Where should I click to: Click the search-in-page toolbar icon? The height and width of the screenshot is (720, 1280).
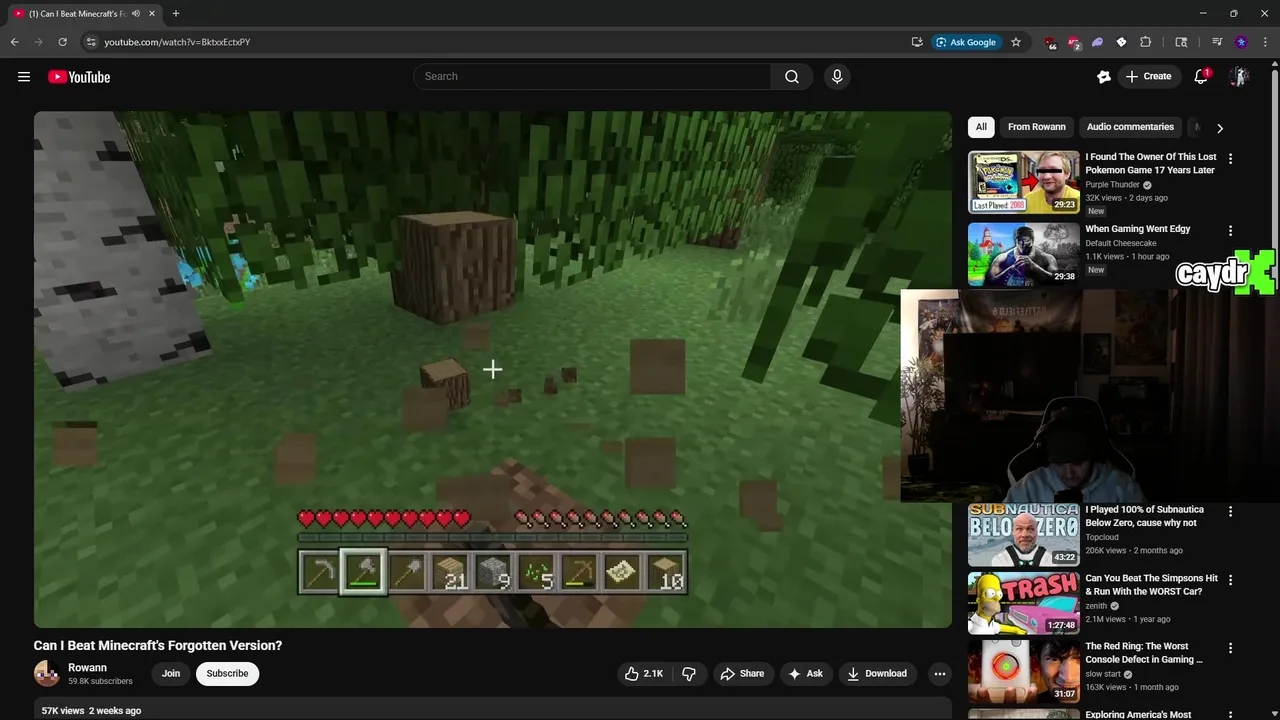pyautogui.click(x=1181, y=42)
